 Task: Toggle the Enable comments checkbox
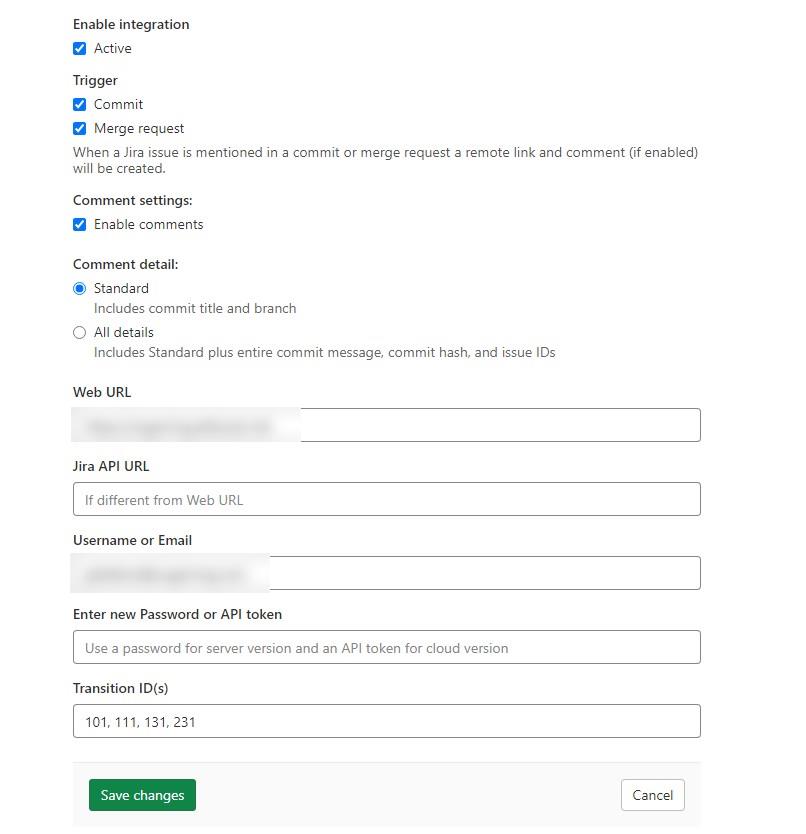80,224
